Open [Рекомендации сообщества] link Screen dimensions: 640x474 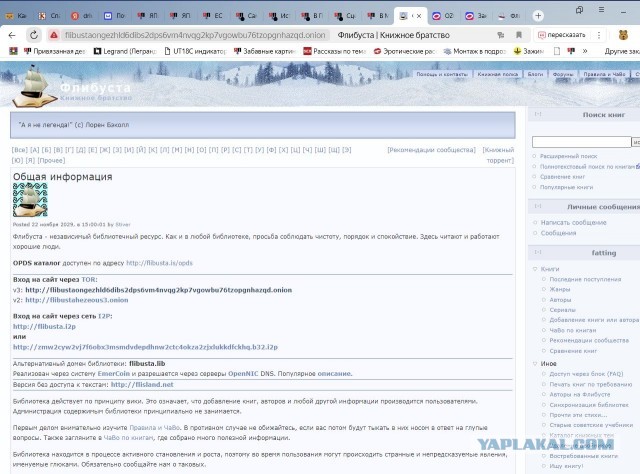click(x=431, y=150)
